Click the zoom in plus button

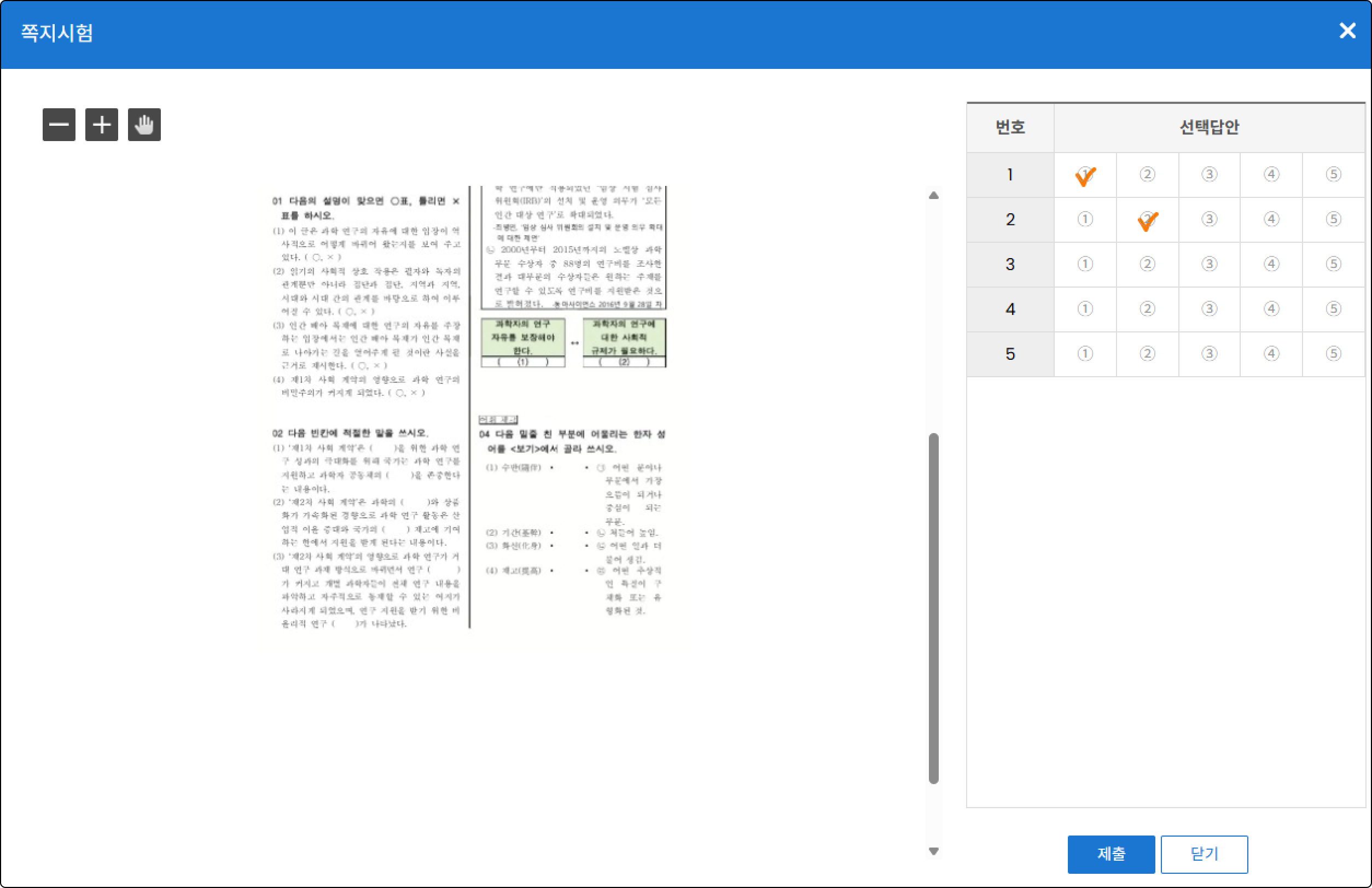coord(101,125)
